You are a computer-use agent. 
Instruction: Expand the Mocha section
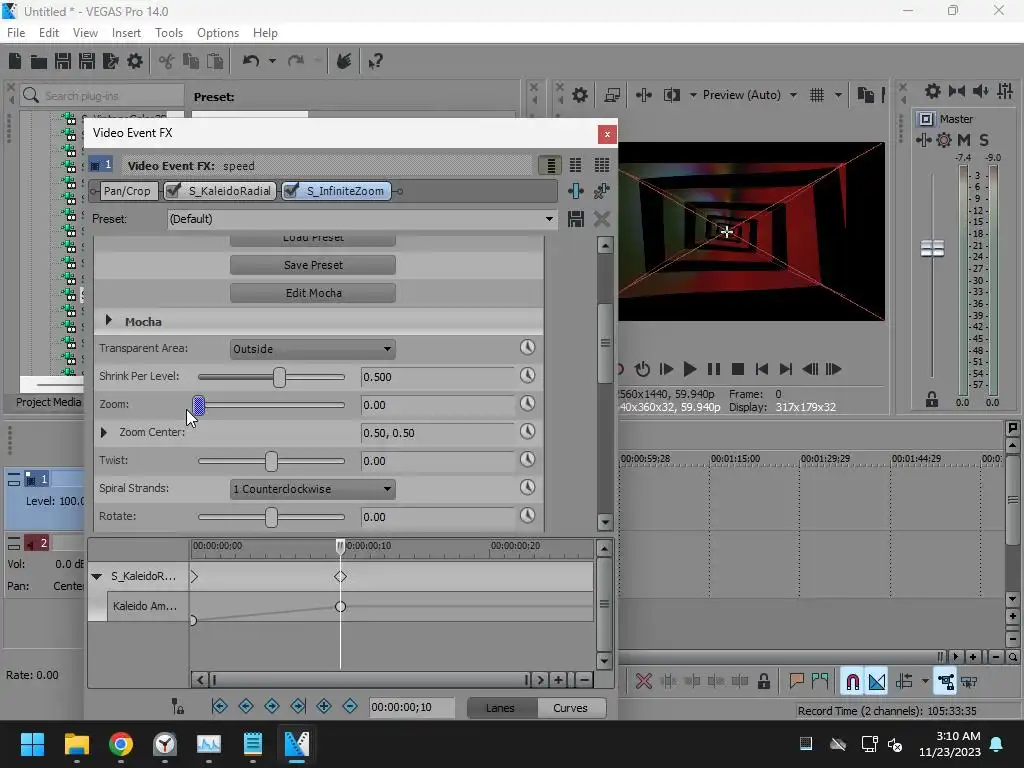point(108,321)
